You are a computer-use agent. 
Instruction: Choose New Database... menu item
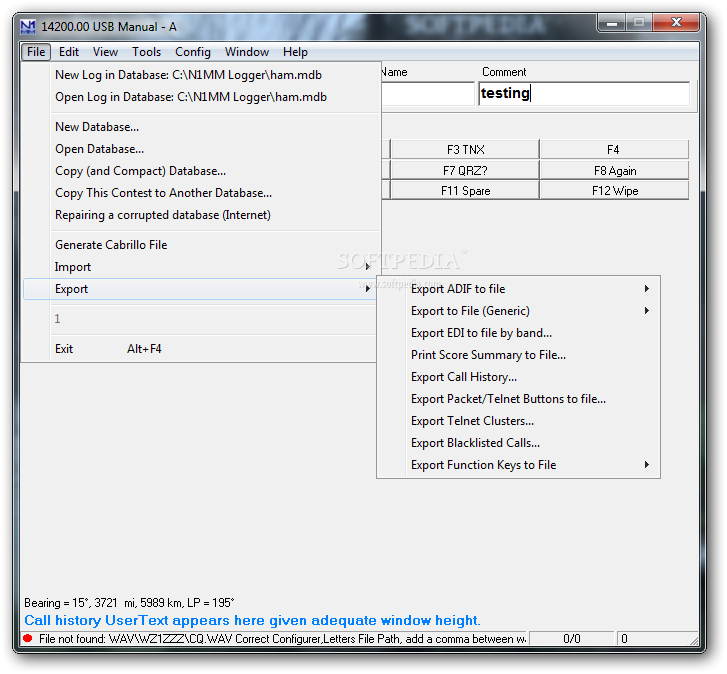[199, 127]
